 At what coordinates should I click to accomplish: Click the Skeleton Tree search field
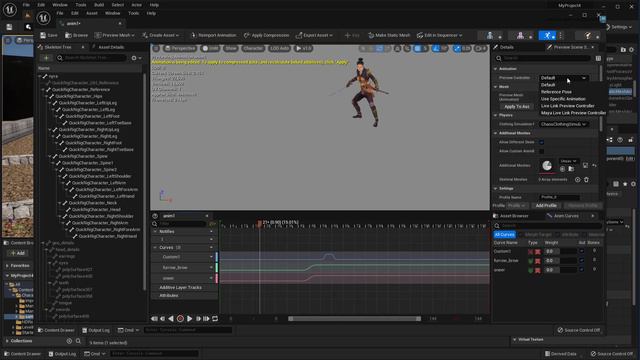point(91,58)
